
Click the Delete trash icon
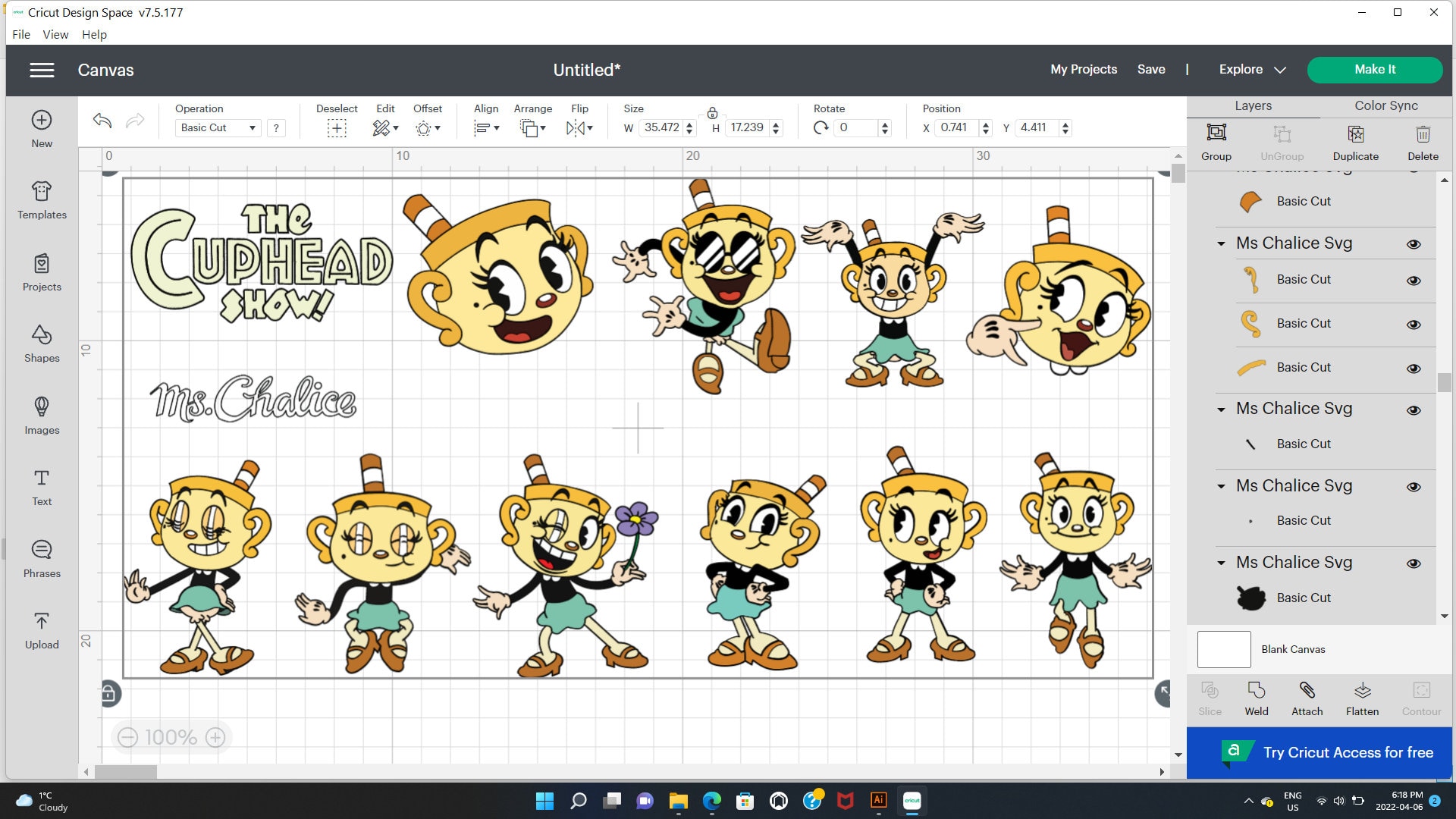tap(1423, 134)
